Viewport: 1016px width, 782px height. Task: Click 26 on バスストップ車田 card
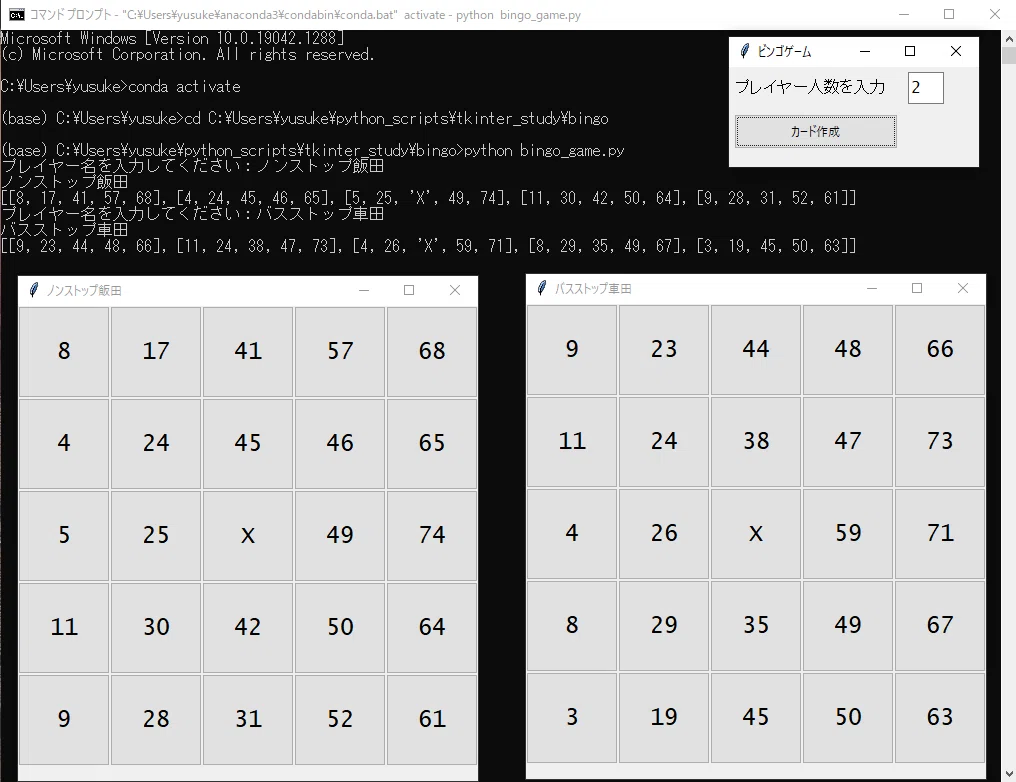664,533
